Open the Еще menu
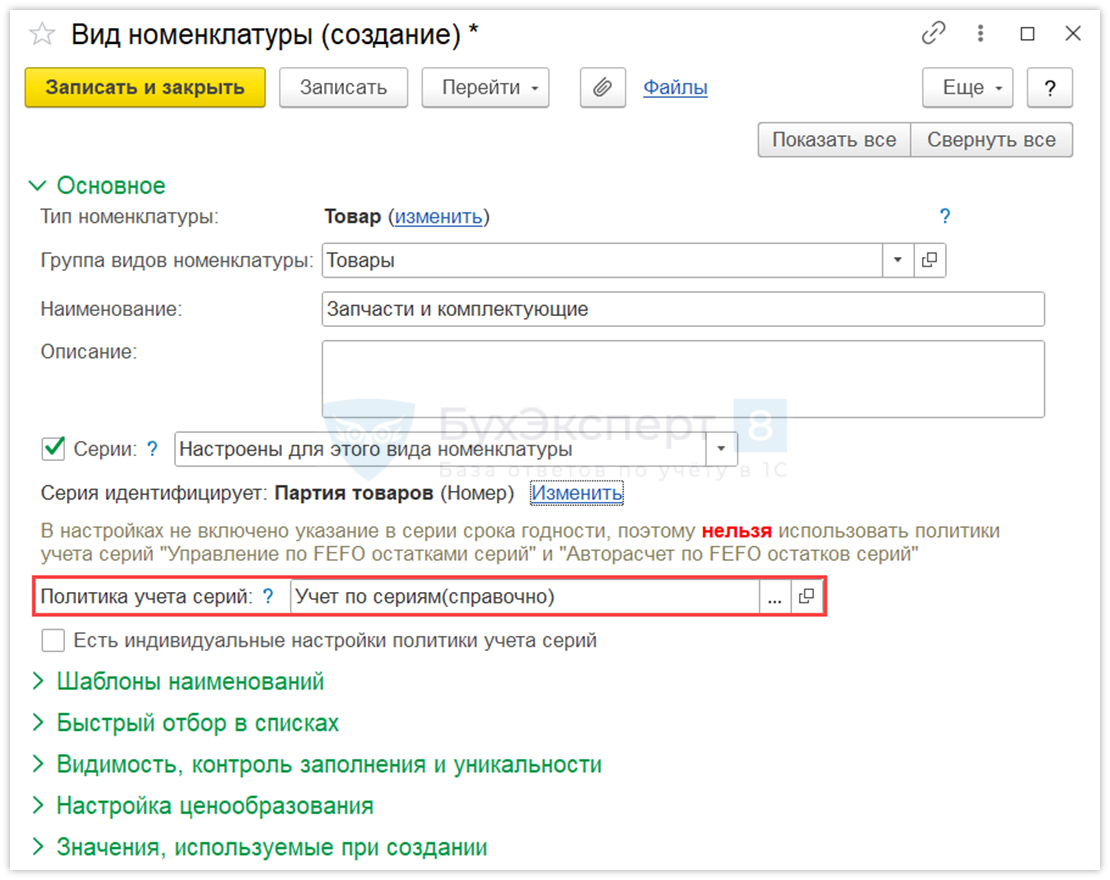Viewport: 1110px width, 880px height. [x=968, y=88]
